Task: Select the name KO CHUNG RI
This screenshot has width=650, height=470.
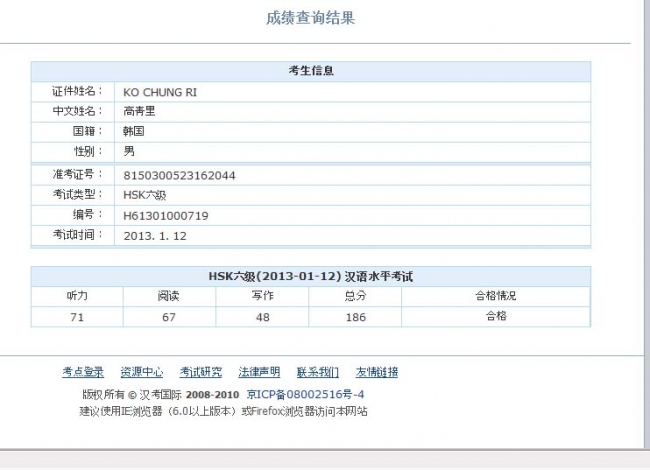Action: [160, 92]
